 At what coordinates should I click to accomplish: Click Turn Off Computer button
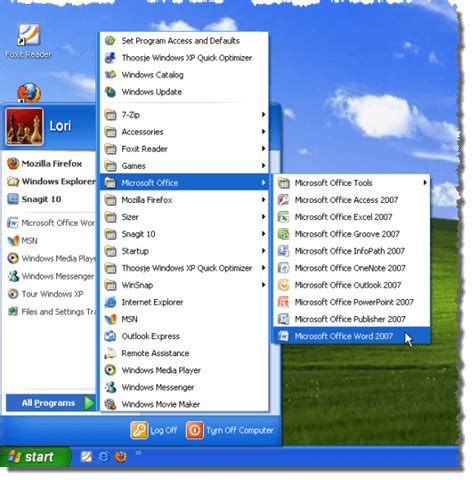pyautogui.click(x=230, y=430)
